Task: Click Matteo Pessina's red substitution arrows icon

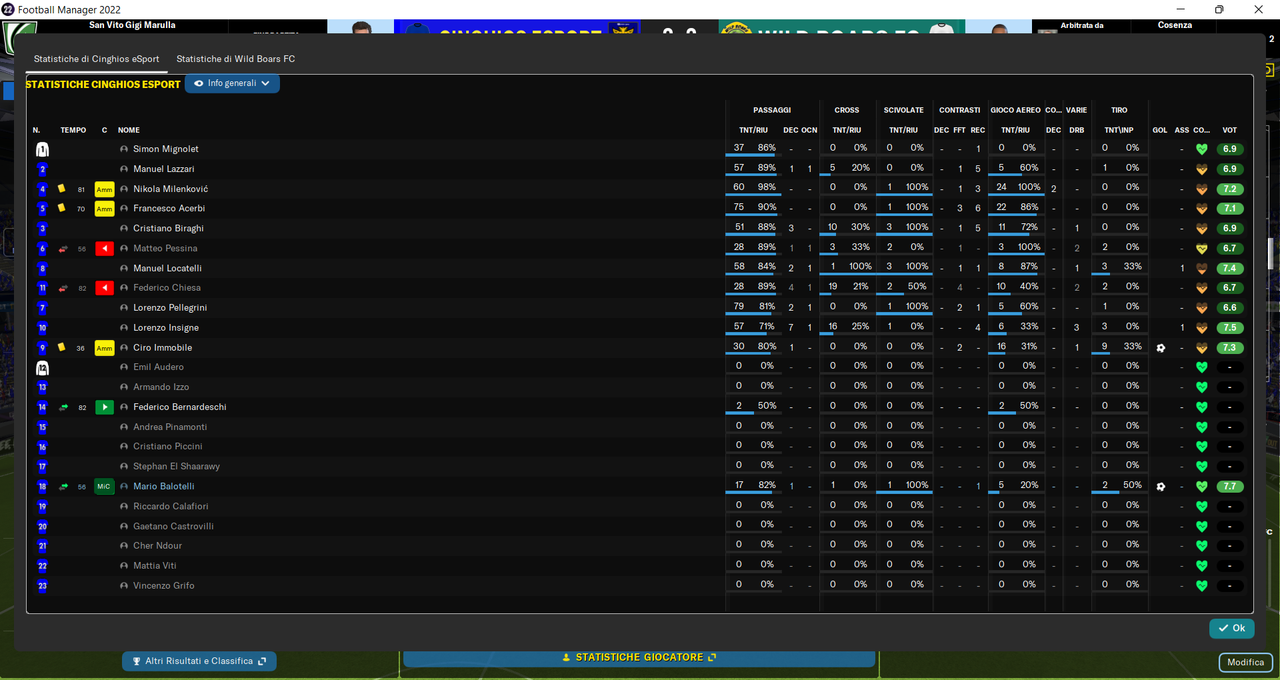Action: 63,248
